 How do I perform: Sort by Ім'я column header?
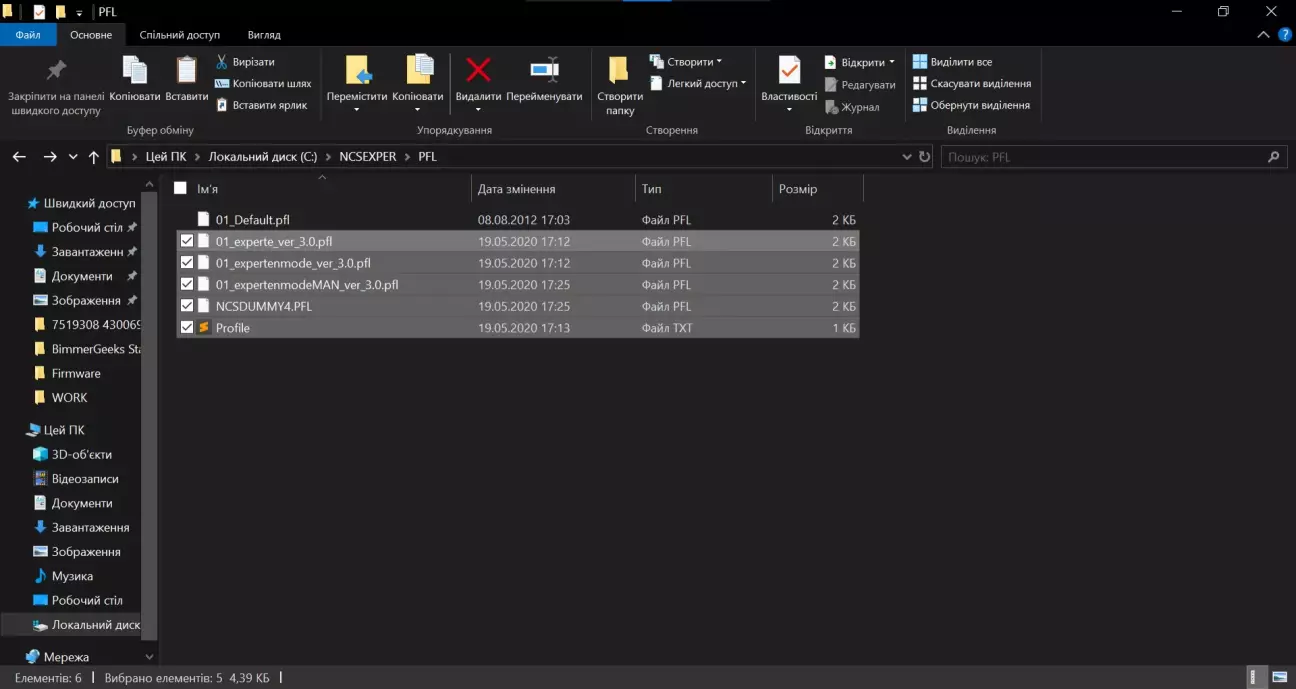pos(330,189)
